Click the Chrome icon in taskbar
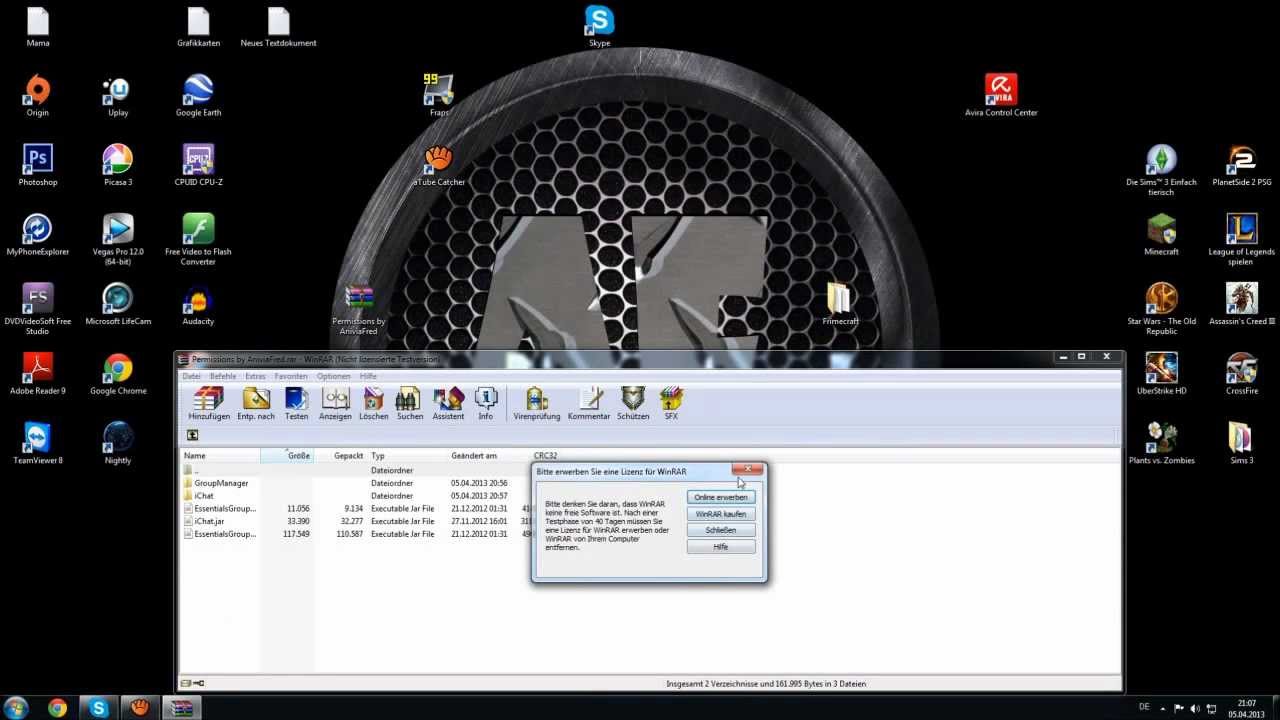 pos(57,708)
